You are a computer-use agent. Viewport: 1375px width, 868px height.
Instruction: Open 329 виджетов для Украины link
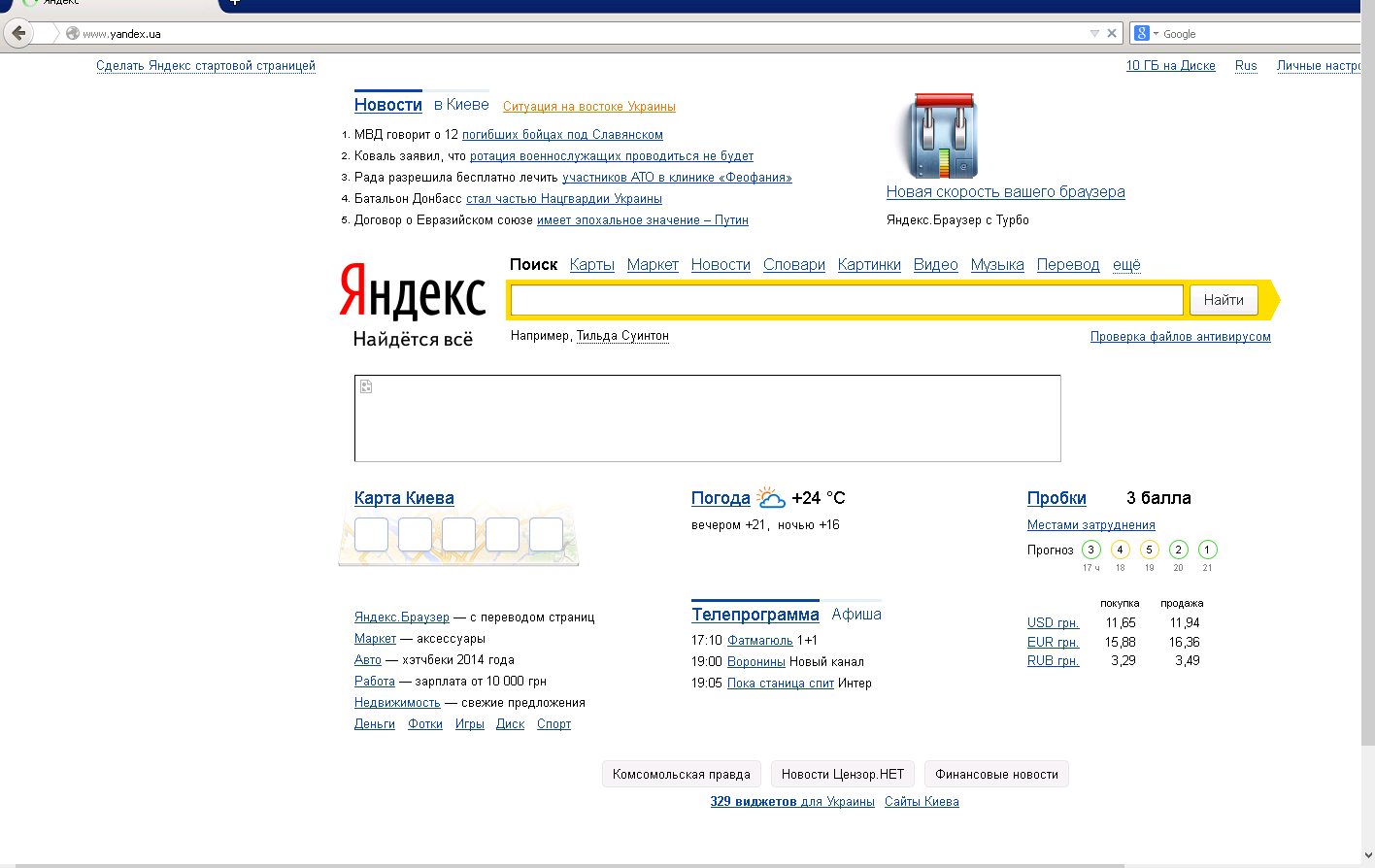[792, 802]
